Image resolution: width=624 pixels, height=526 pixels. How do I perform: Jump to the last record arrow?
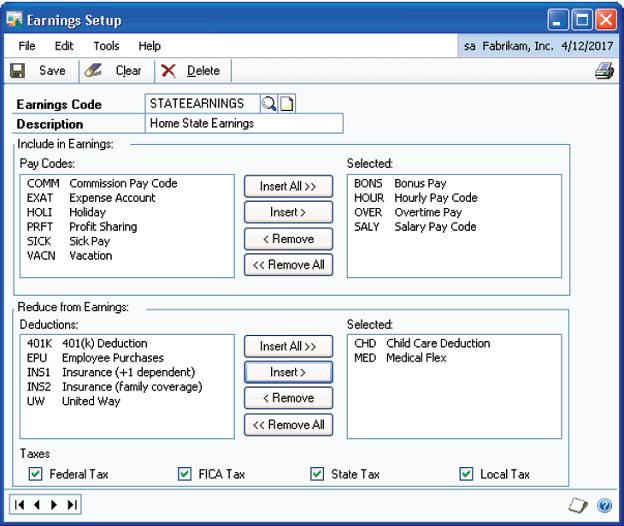click(x=71, y=505)
